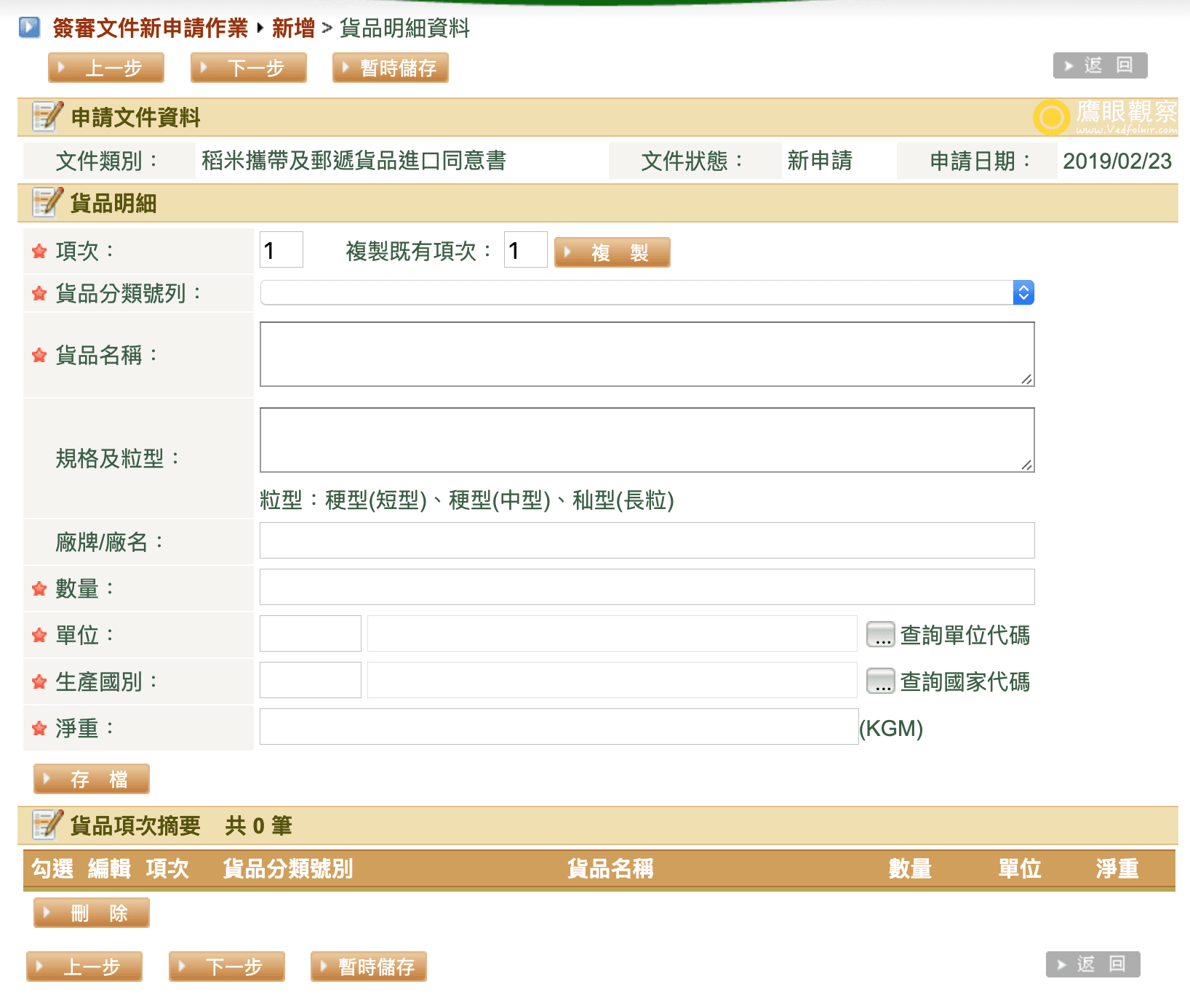Focus the 單位 code field

[311, 633]
